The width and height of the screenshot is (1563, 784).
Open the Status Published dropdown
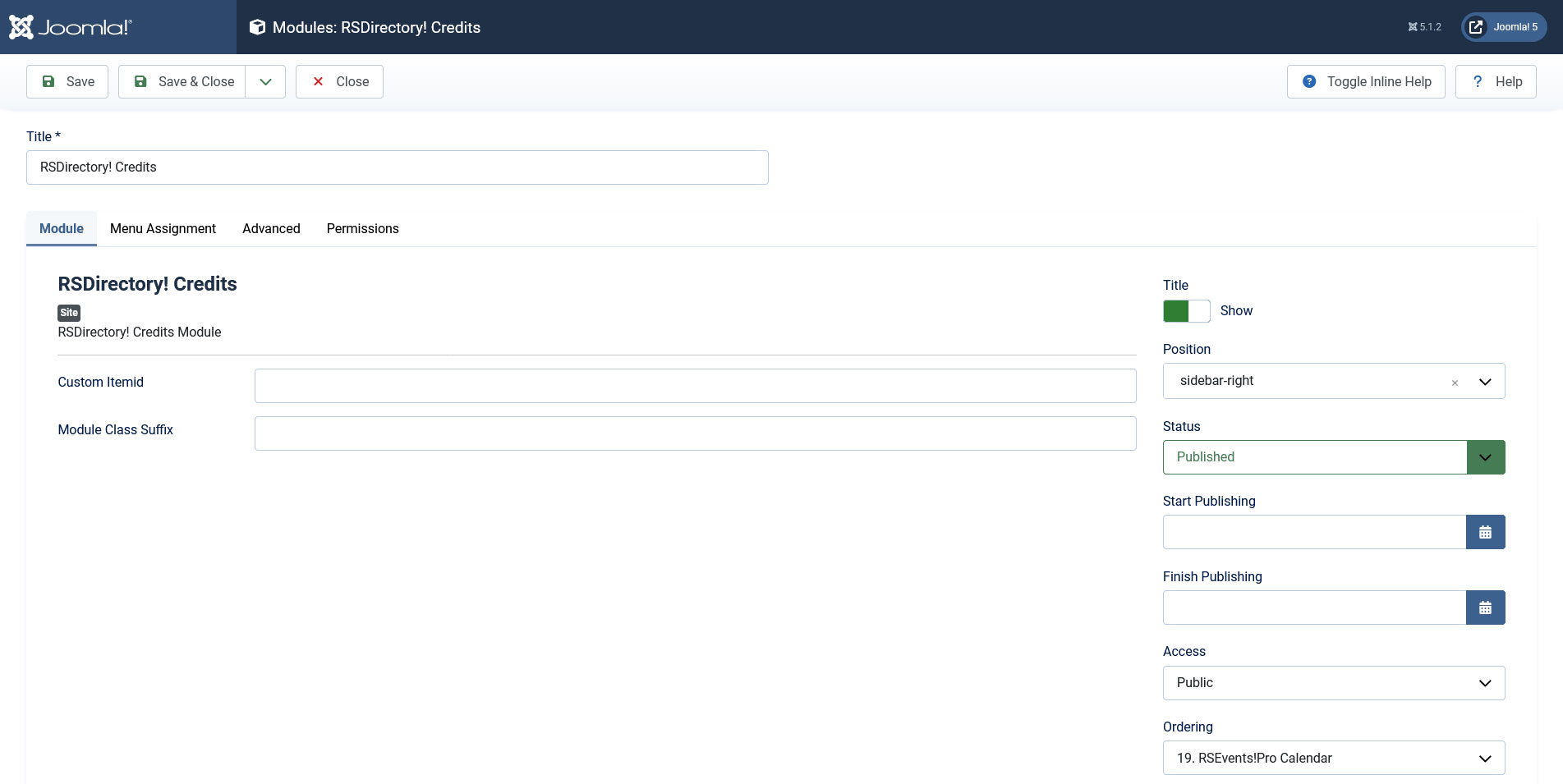pos(1334,457)
